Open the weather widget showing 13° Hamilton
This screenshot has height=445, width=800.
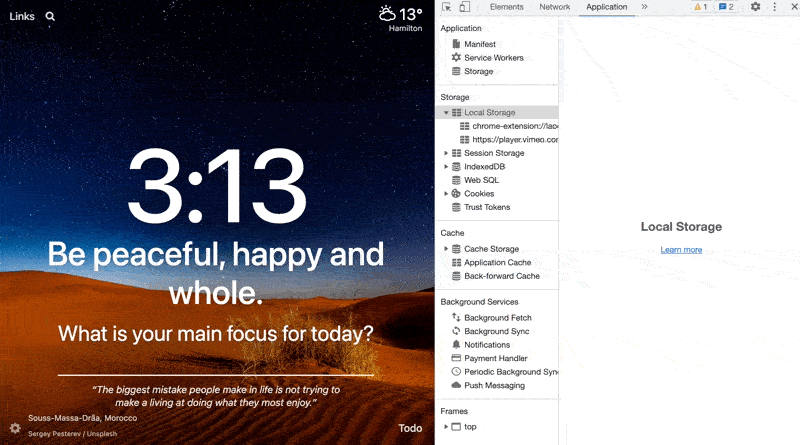click(x=401, y=18)
